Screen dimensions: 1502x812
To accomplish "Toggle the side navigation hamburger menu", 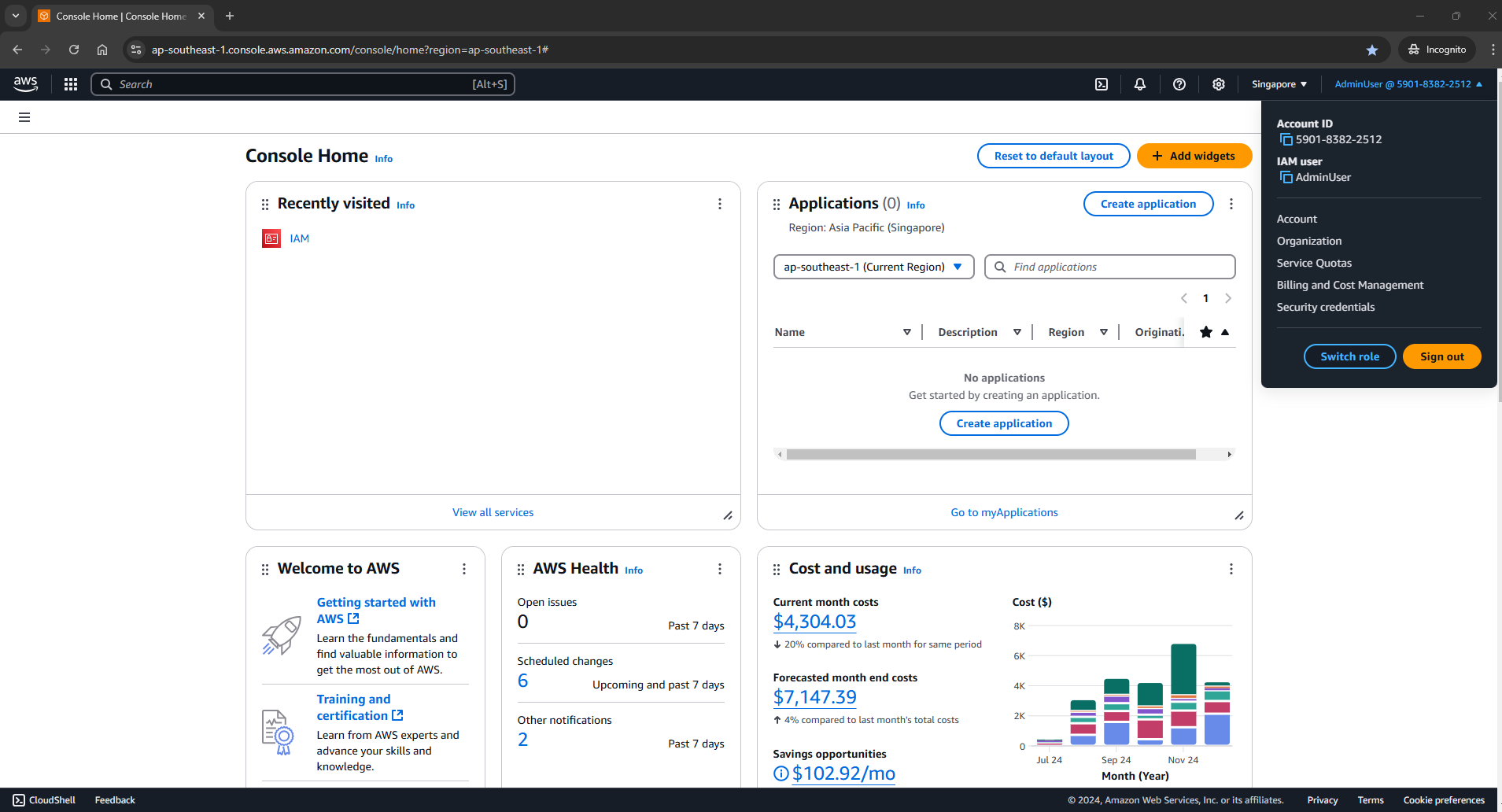I will pyautogui.click(x=24, y=117).
